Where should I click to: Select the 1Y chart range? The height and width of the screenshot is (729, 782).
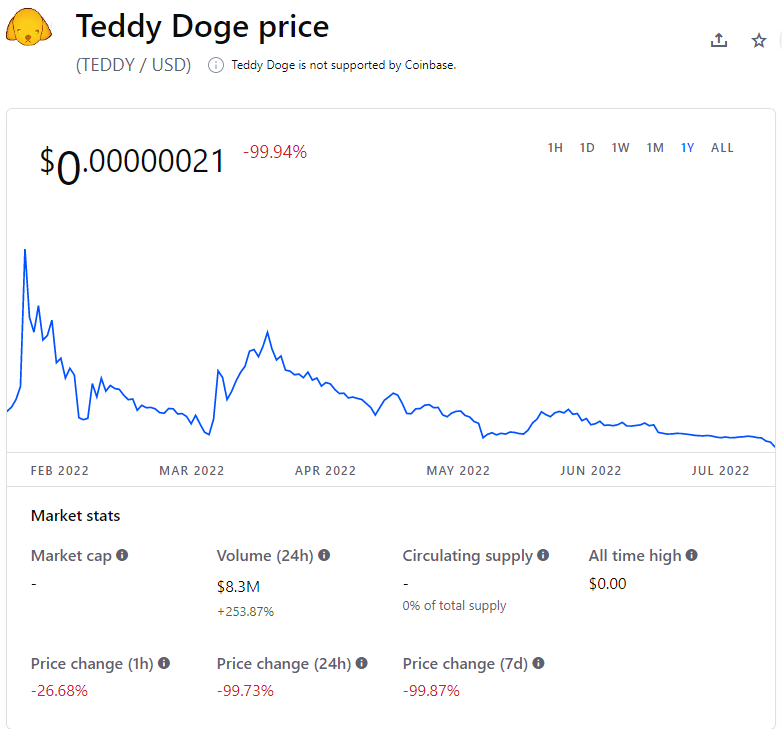pos(688,148)
